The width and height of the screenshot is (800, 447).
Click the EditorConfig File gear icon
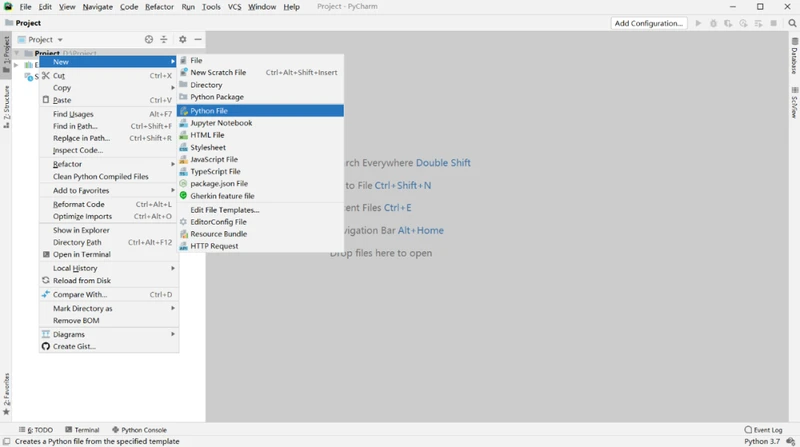(x=184, y=221)
